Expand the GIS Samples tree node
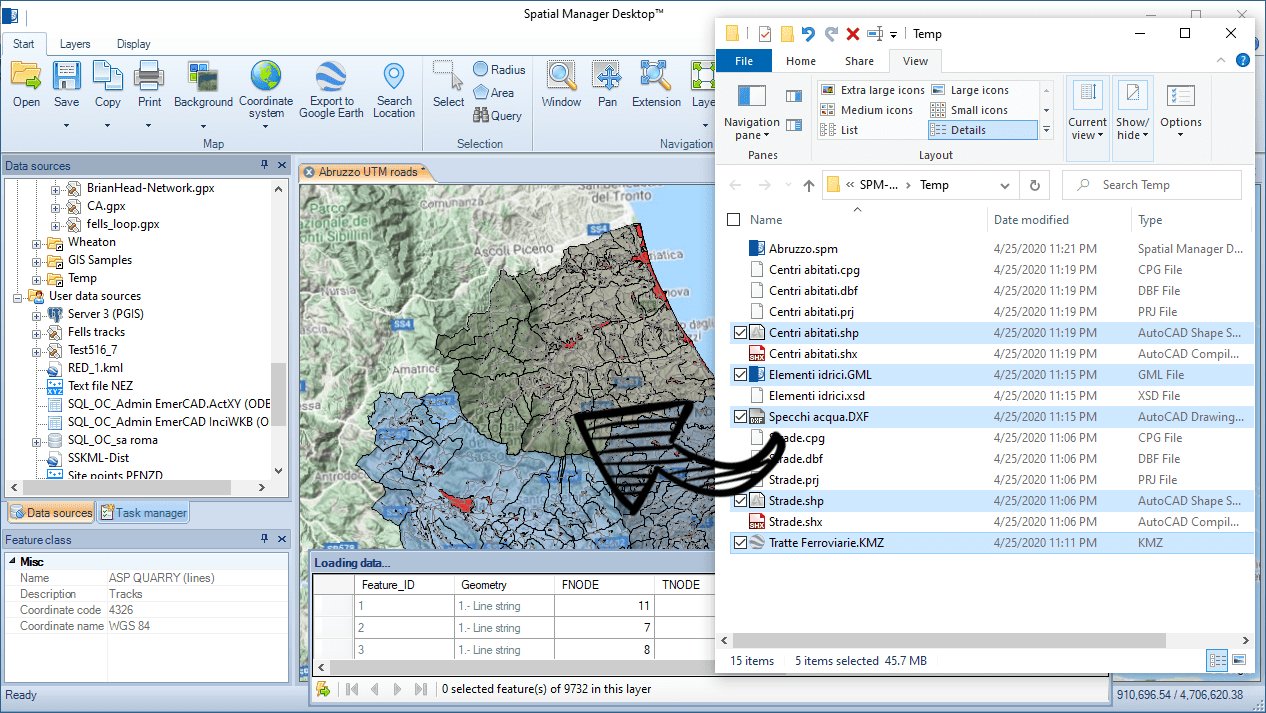This screenshot has height=713, width=1266. 37,261
